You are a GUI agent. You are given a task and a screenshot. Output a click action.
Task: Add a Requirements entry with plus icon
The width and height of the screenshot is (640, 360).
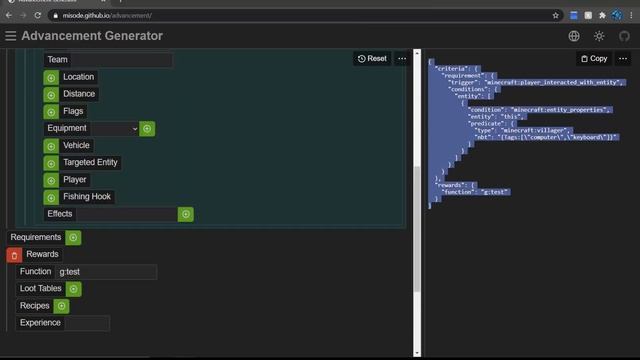(73, 238)
